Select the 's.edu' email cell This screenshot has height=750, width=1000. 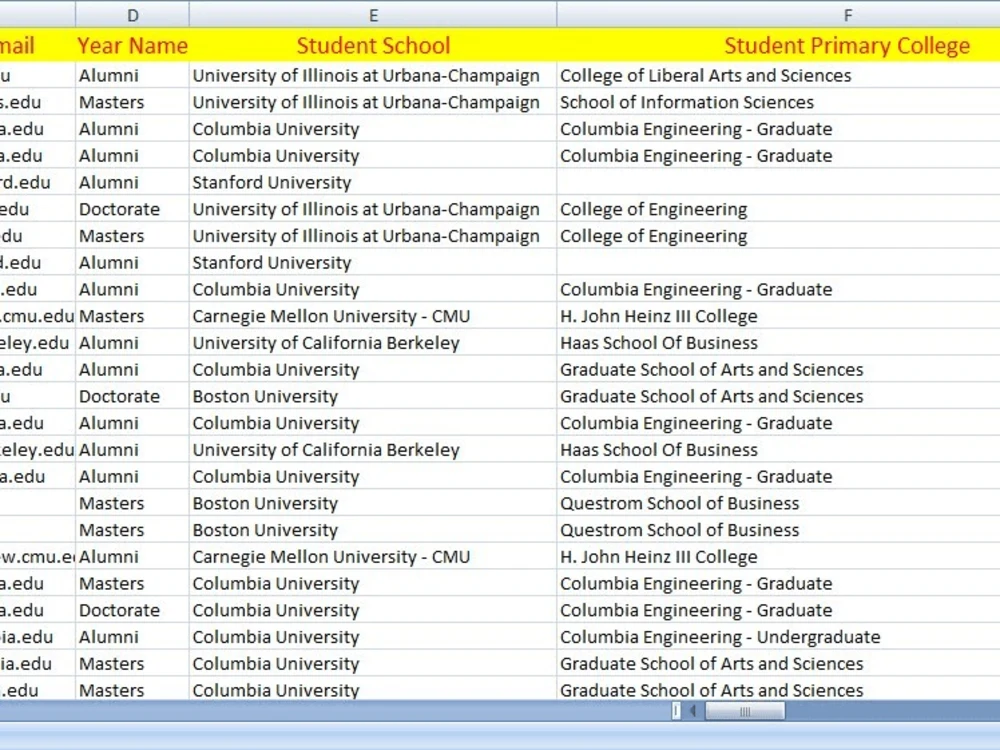coord(38,102)
